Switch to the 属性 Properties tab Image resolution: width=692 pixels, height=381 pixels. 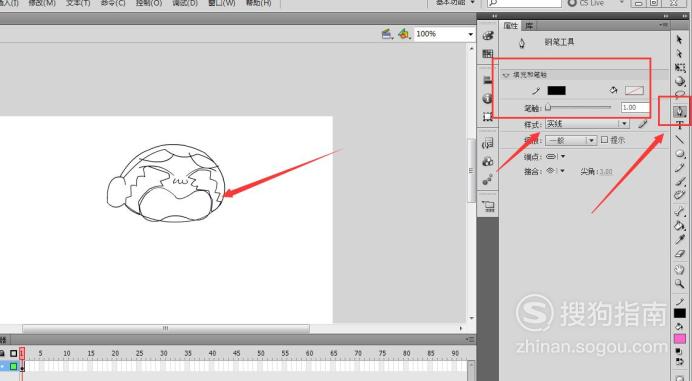pos(511,26)
